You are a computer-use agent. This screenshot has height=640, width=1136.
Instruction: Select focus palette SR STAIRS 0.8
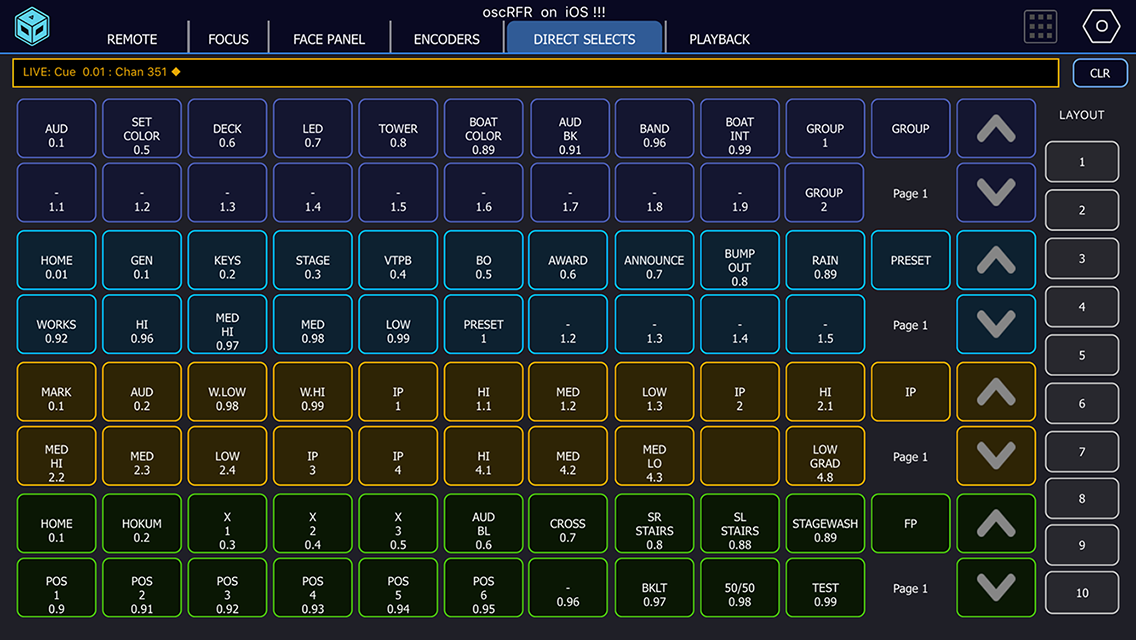(x=654, y=523)
